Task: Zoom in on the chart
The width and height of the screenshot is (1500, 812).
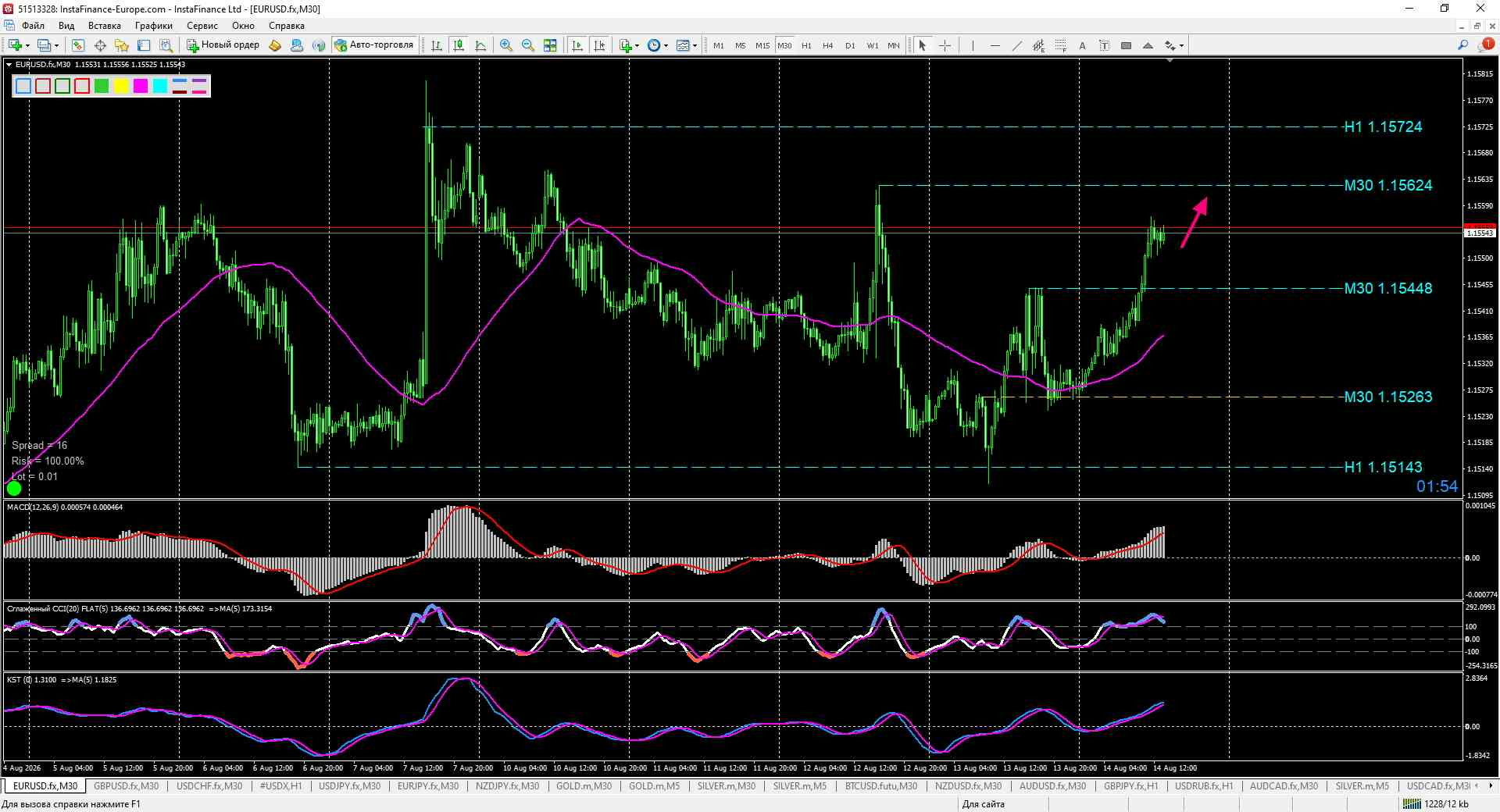Action: point(506,45)
